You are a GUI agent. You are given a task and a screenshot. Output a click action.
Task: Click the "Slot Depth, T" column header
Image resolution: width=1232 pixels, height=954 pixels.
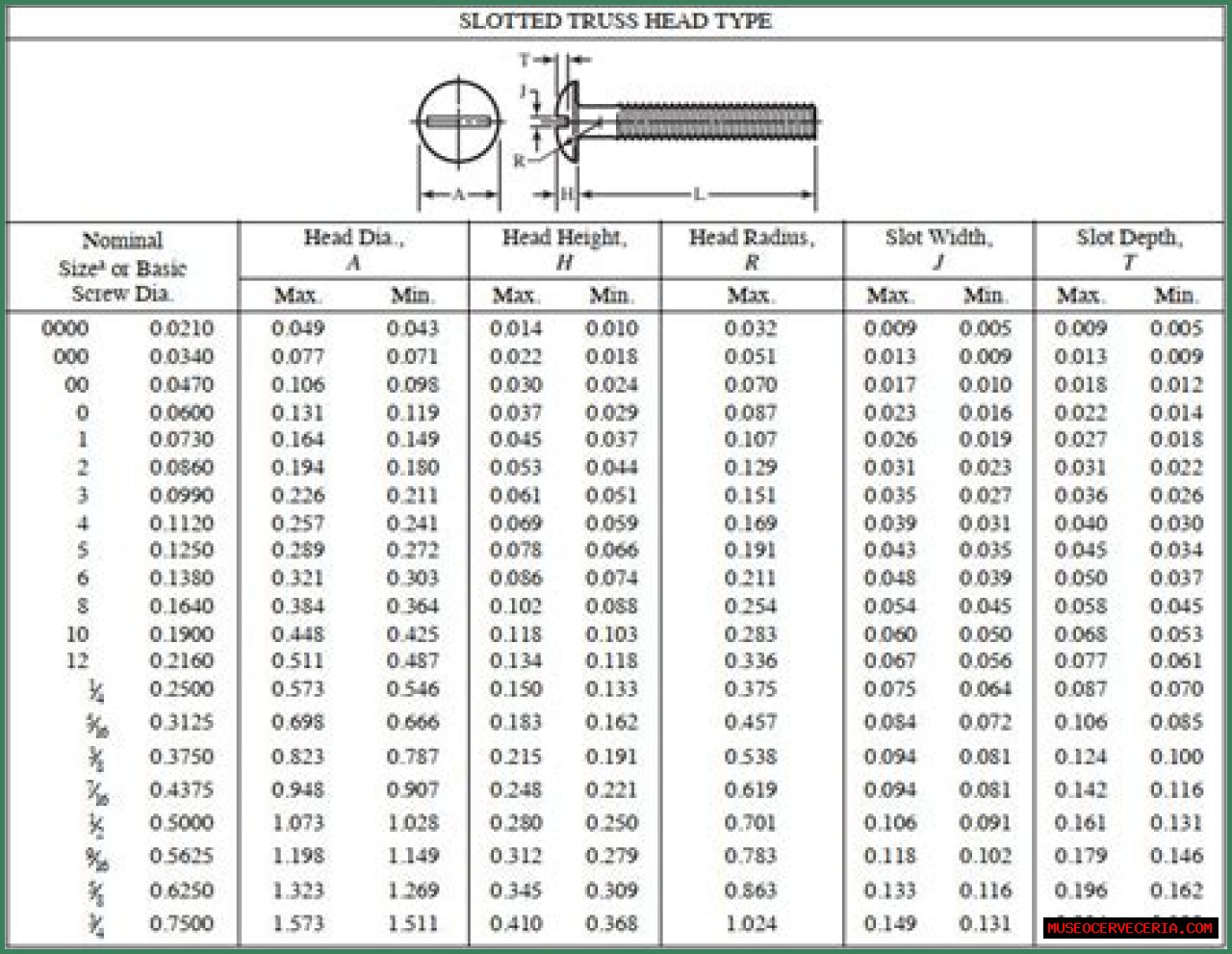tap(1129, 249)
